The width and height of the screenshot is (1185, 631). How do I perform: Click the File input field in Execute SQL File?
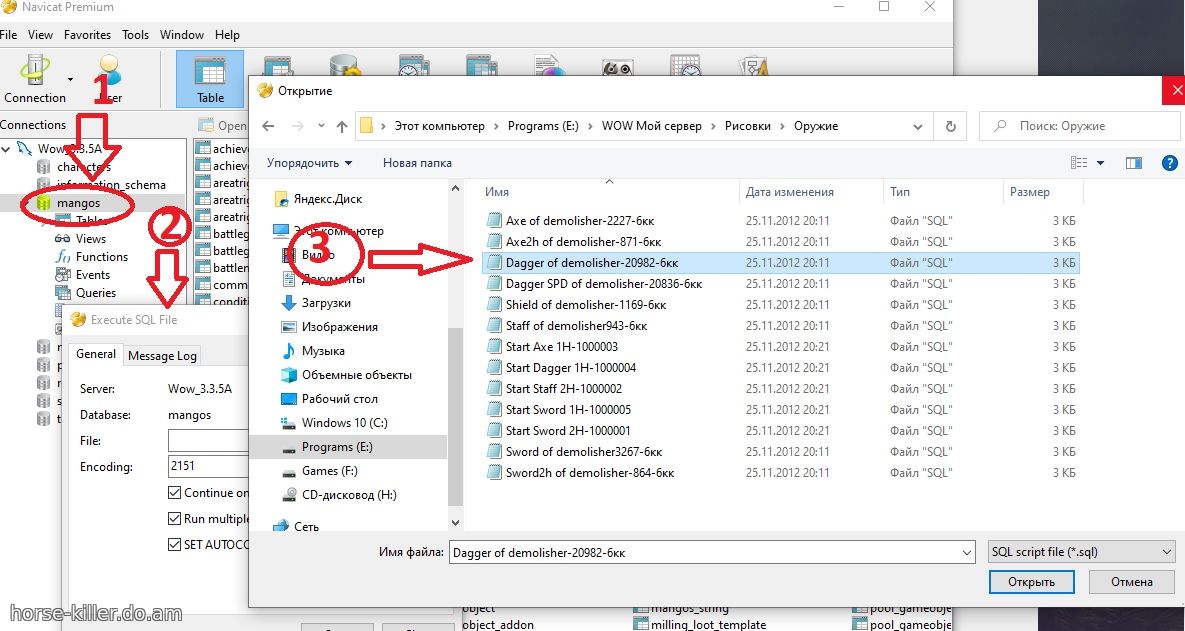coord(208,441)
